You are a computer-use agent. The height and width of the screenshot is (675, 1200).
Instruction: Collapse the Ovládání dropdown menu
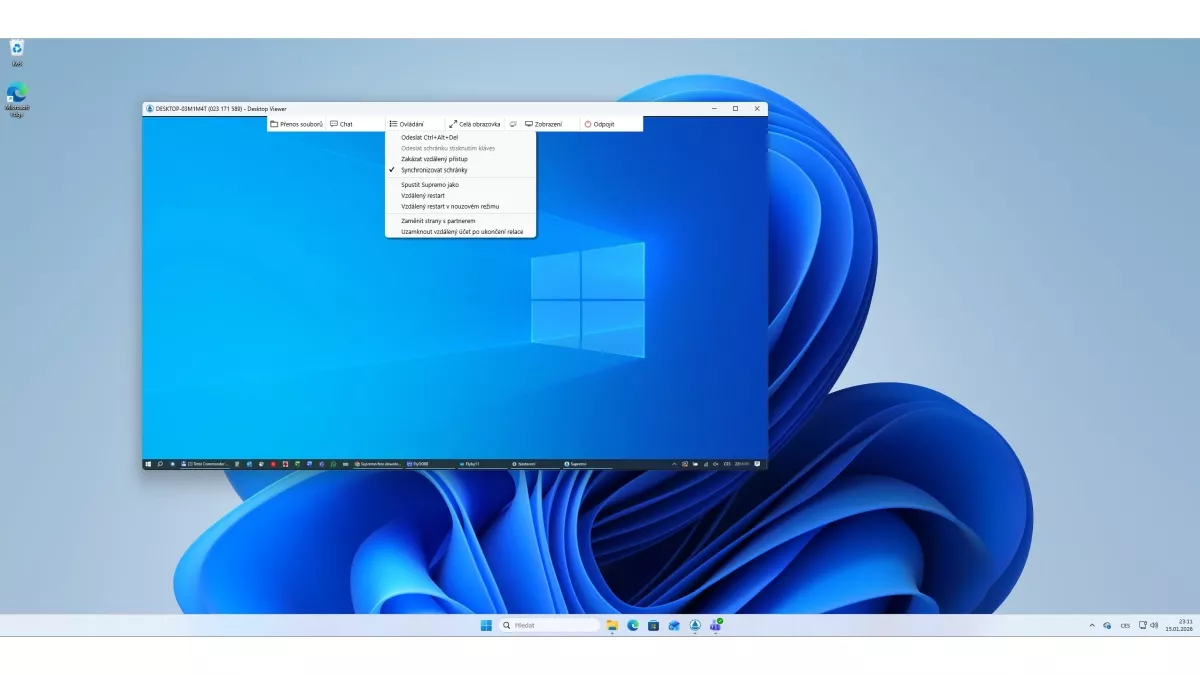pos(406,124)
